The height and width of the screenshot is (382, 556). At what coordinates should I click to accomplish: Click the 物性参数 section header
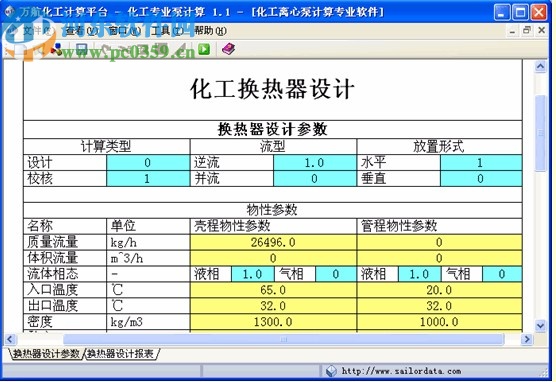273,210
